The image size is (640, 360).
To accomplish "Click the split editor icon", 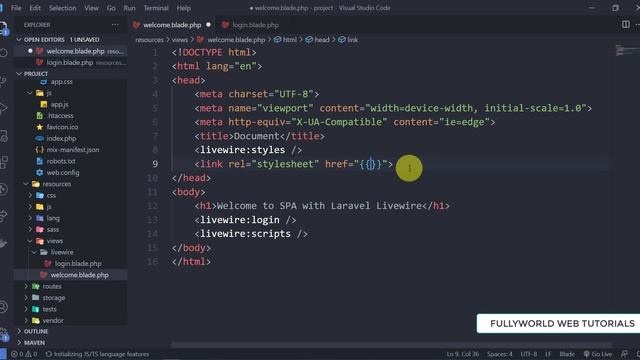I will click(x=625, y=24).
